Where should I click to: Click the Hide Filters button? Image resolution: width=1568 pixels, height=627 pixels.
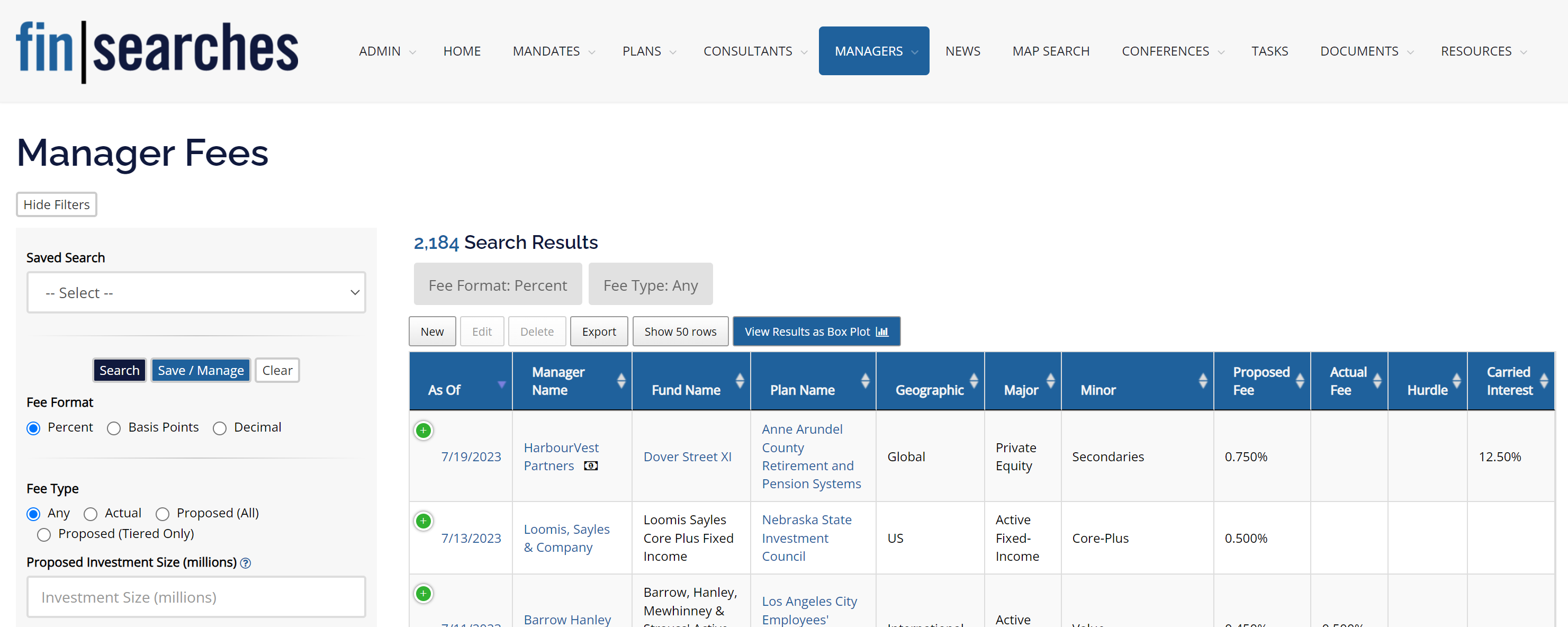point(57,204)
